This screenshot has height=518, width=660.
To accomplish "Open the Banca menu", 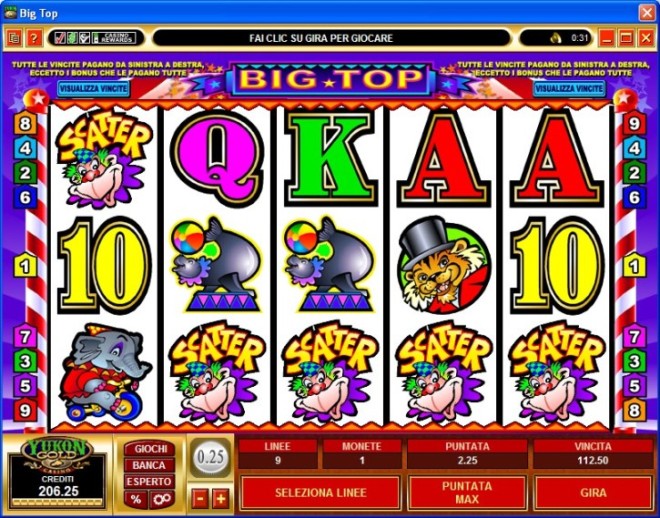I will coord(149,465).
